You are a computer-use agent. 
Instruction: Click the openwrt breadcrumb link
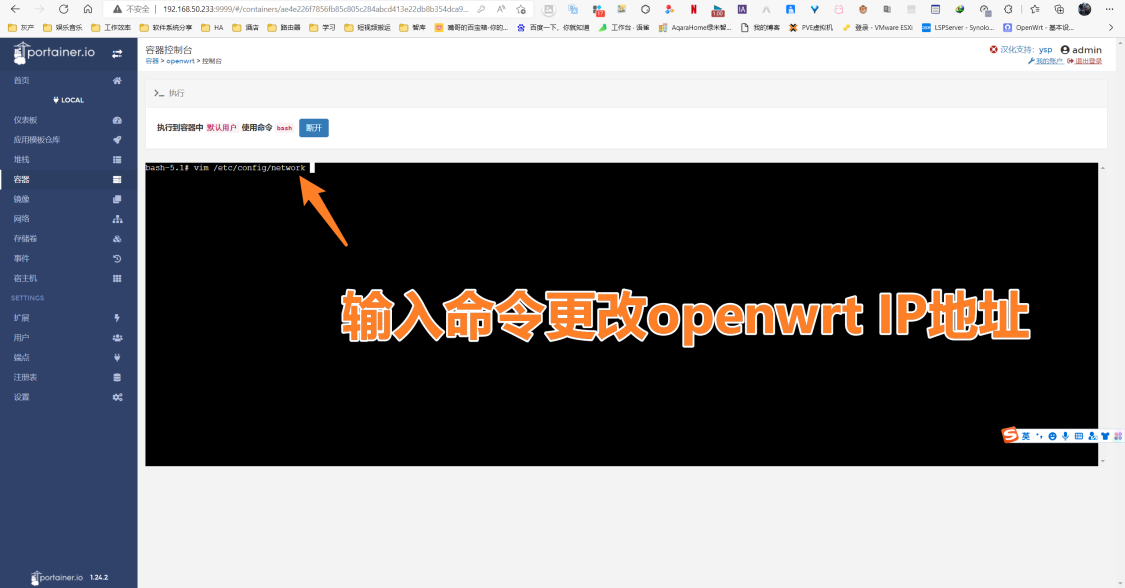[x=180, y=61]
